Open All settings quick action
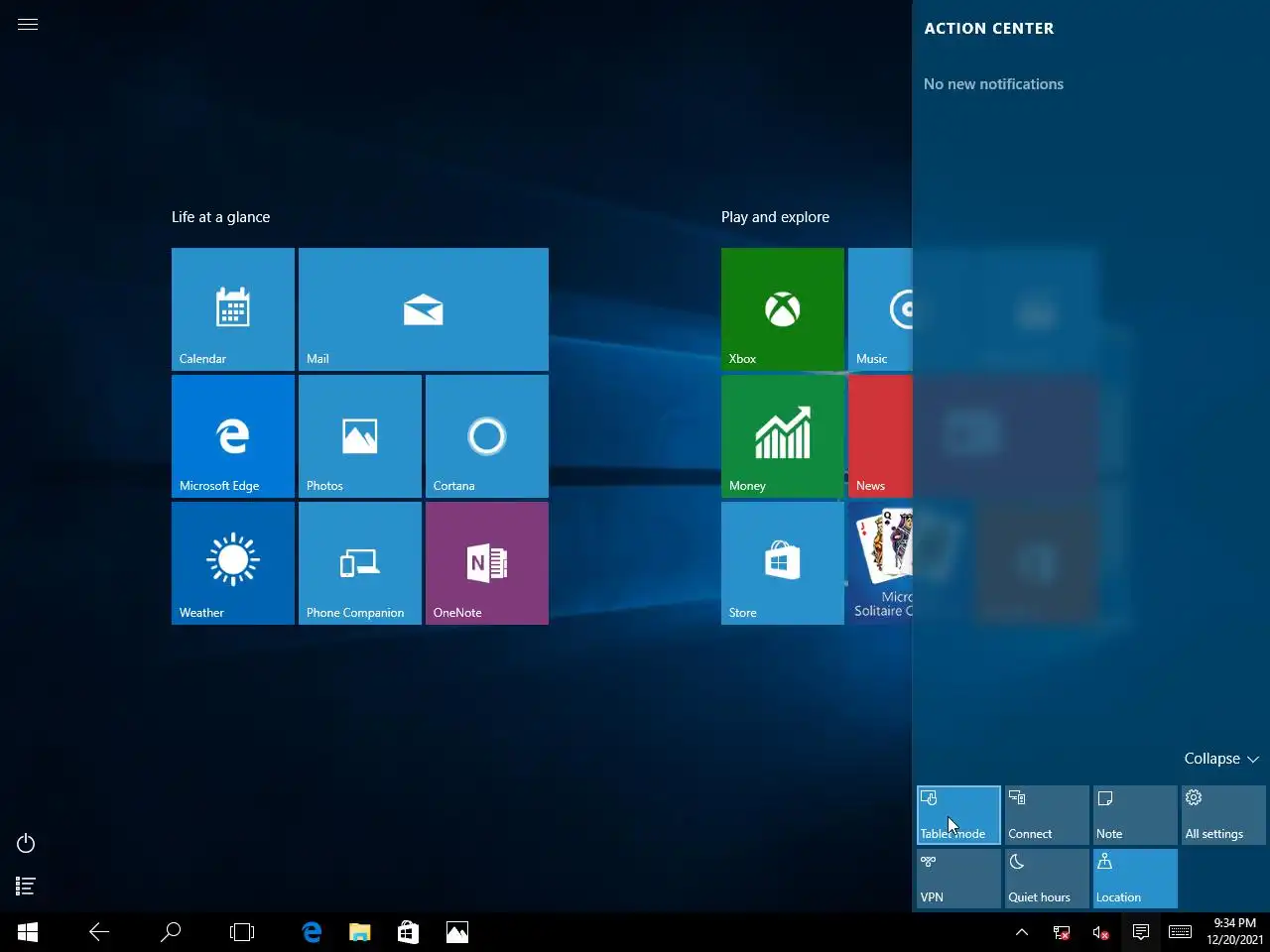This screenshot has width=1270, height=952. click(1223, 815)
